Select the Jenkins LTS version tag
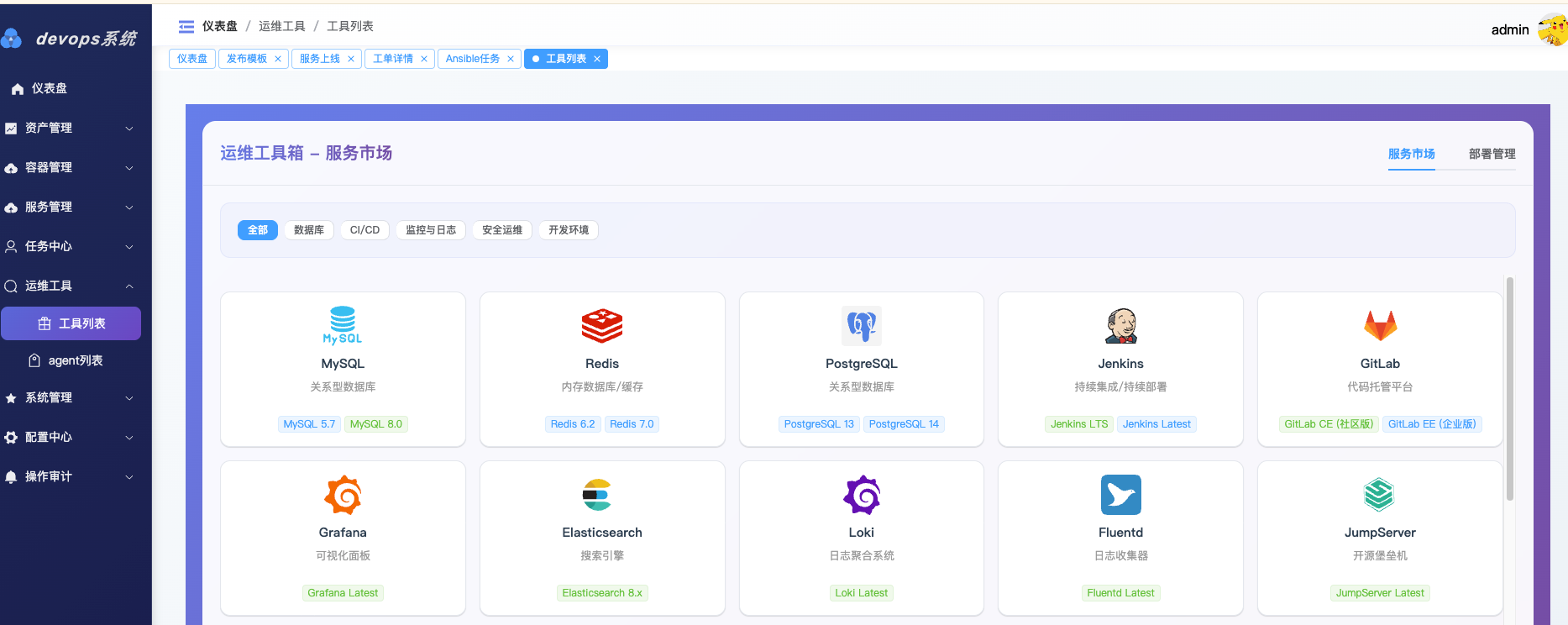 click(x=1079, y=424)
